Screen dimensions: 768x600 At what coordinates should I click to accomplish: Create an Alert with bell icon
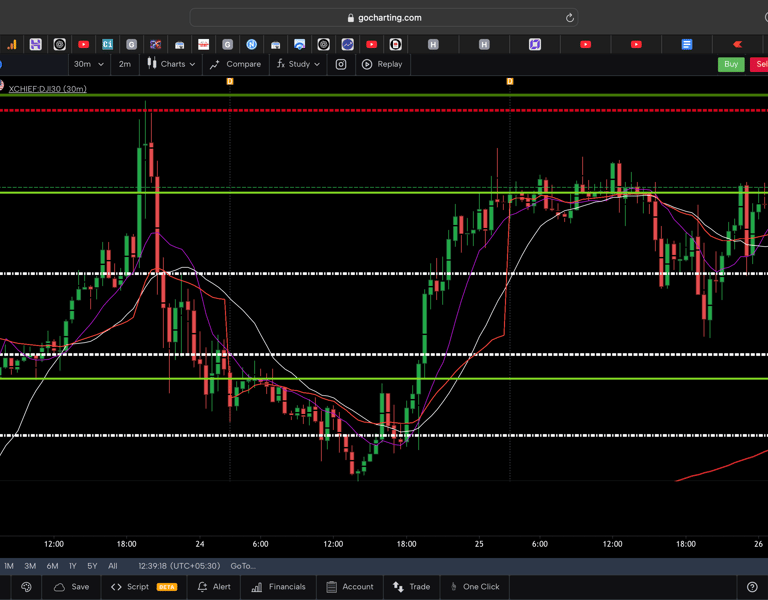click(214, 587)
